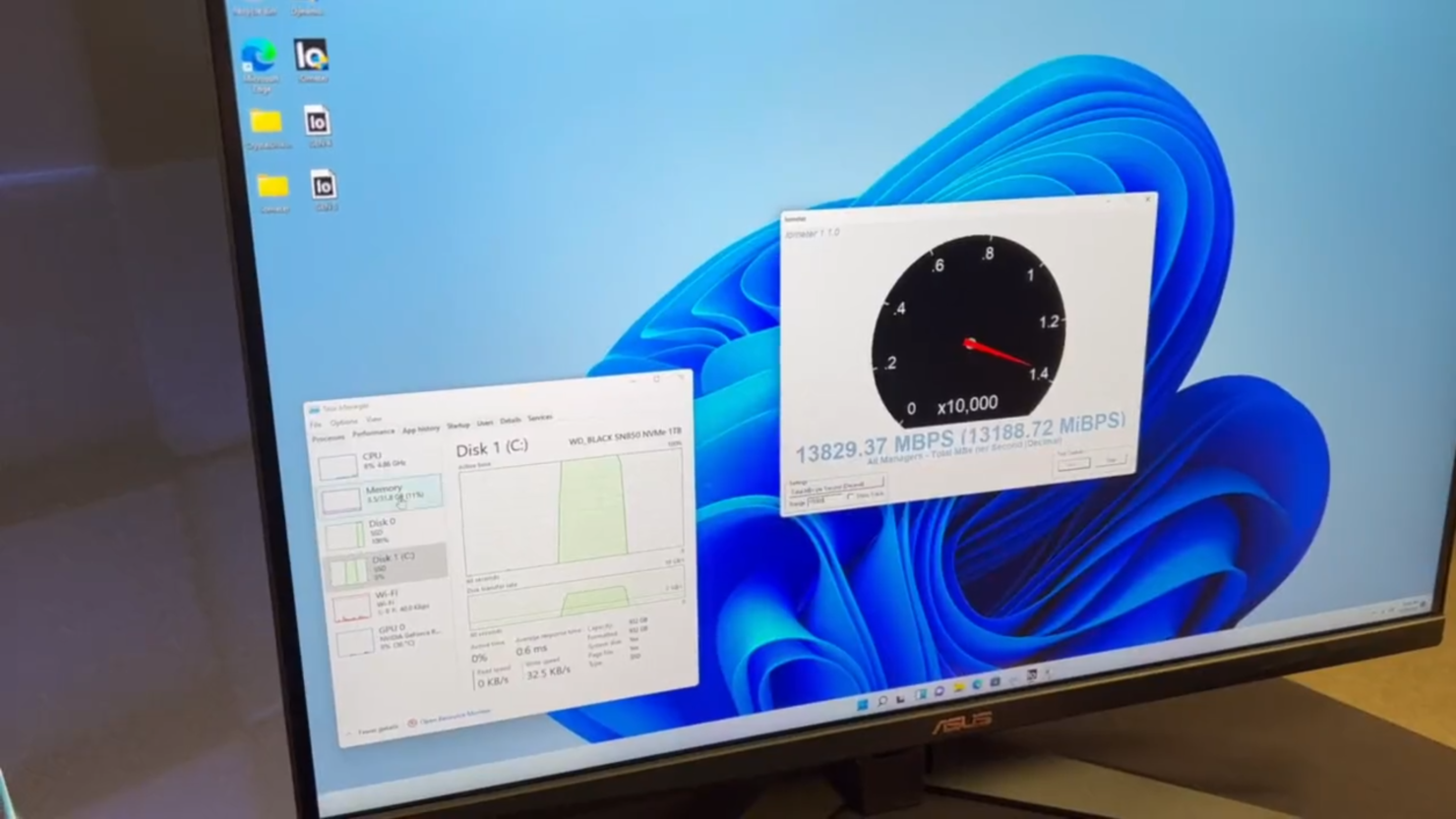Select the CPU performance entry

[372, 461]
